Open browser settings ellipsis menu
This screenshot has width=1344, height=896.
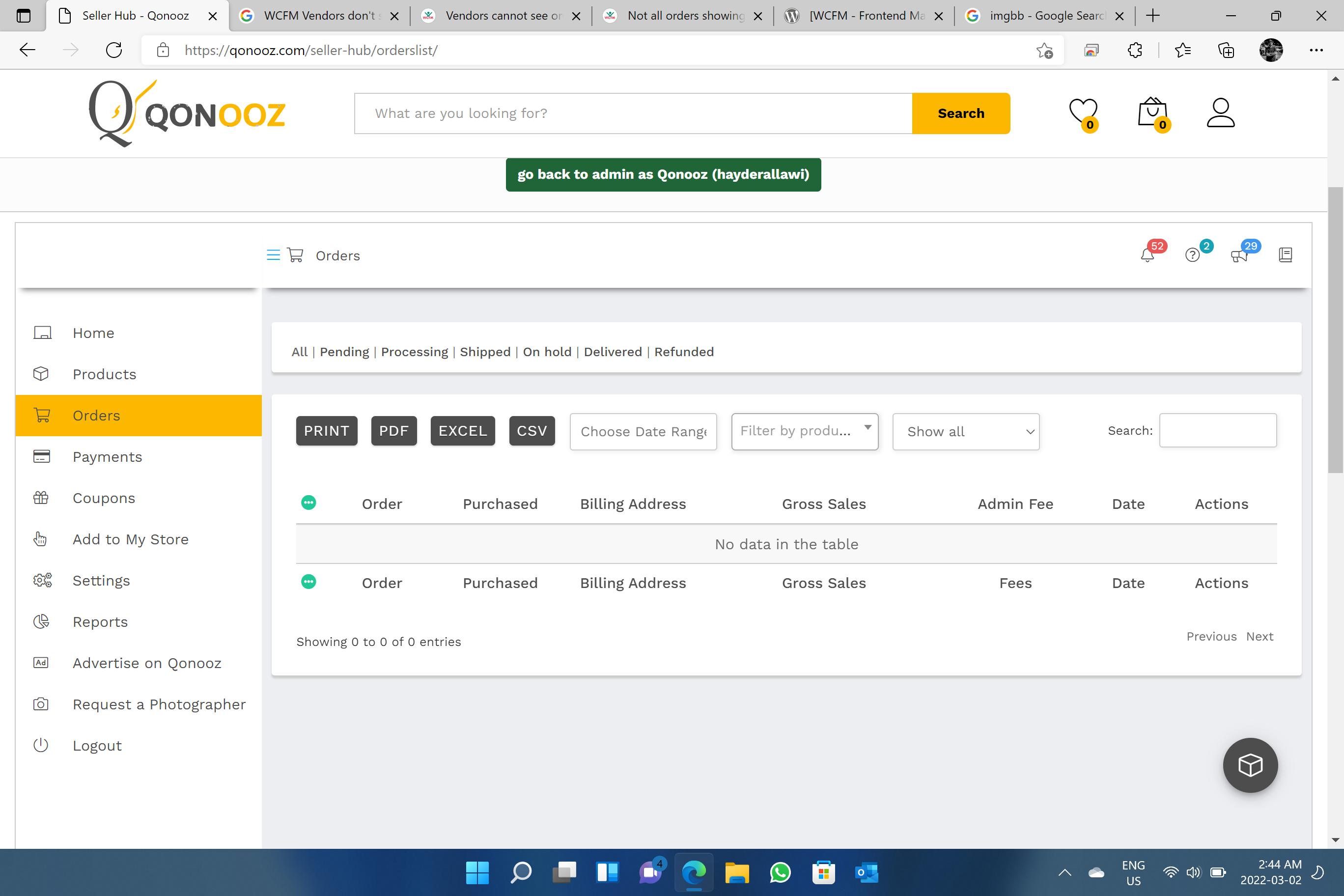(1316, 50)
